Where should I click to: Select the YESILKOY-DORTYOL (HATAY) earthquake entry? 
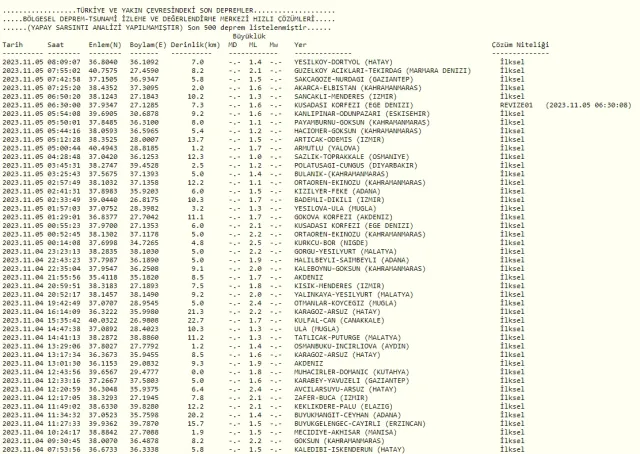(x=338, y=61)
